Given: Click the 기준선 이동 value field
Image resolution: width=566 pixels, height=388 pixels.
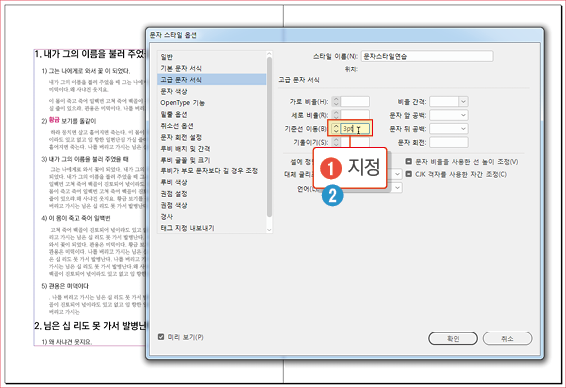Looking at the screenshot, I should (355, 128).
